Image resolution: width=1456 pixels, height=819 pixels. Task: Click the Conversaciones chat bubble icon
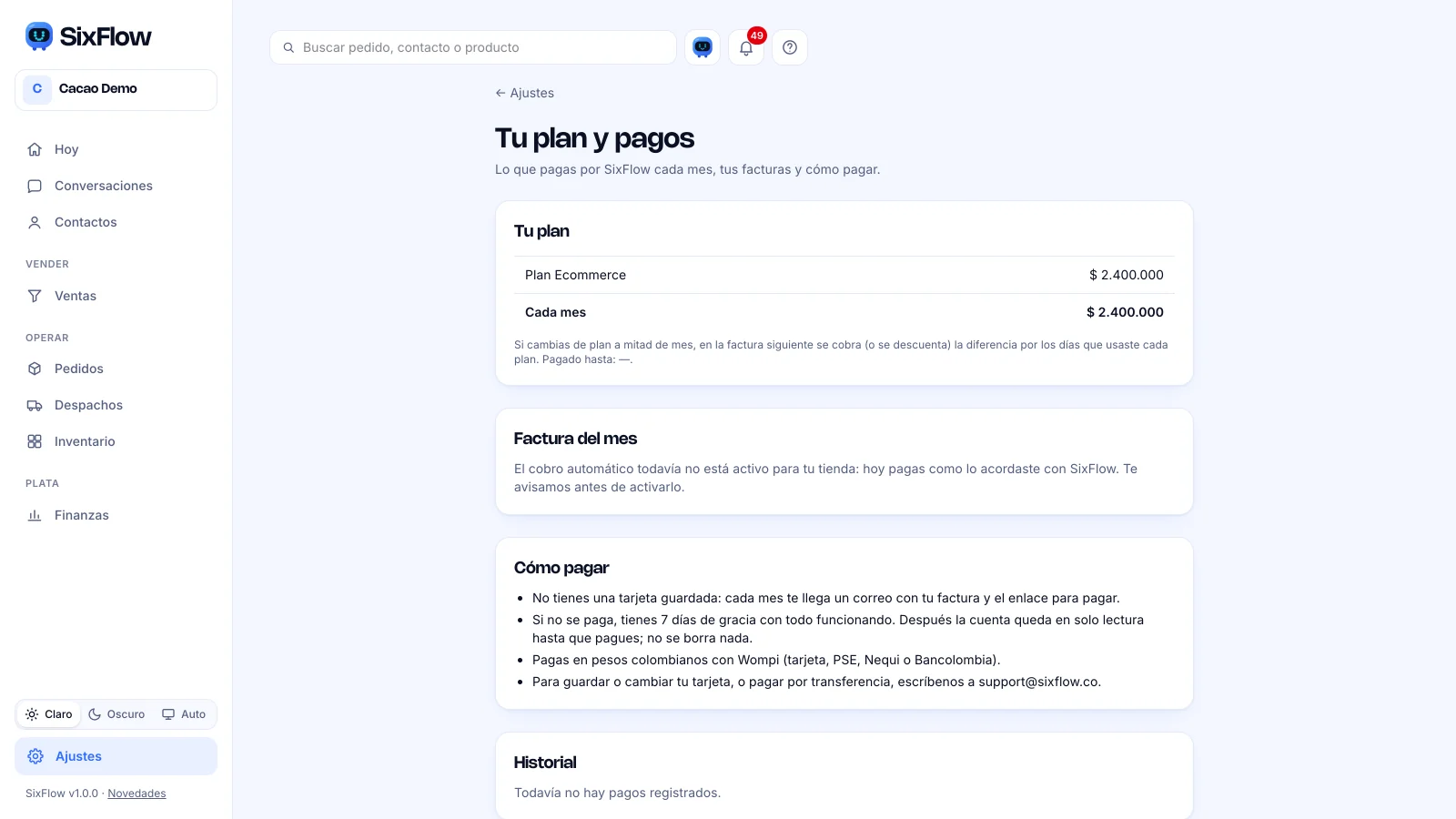tap(35, 186)
